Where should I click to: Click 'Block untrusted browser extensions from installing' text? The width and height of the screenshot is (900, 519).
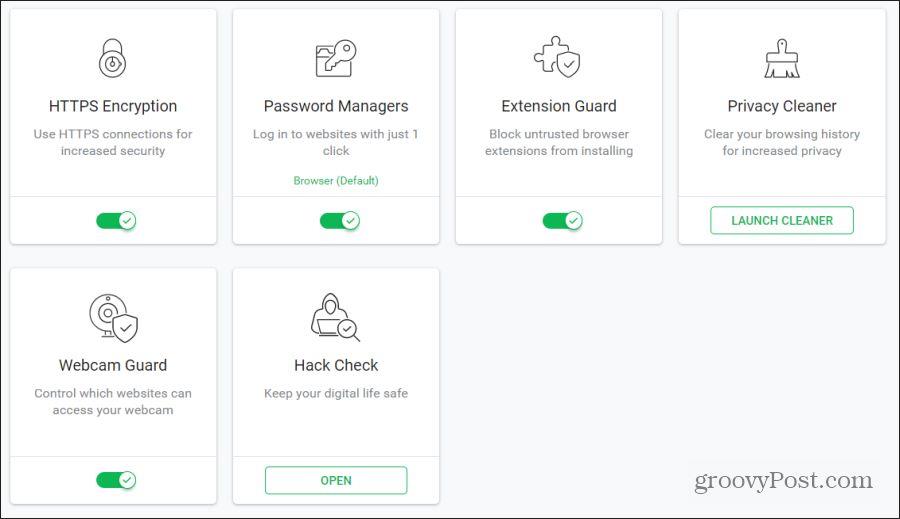tap(559, 142)
